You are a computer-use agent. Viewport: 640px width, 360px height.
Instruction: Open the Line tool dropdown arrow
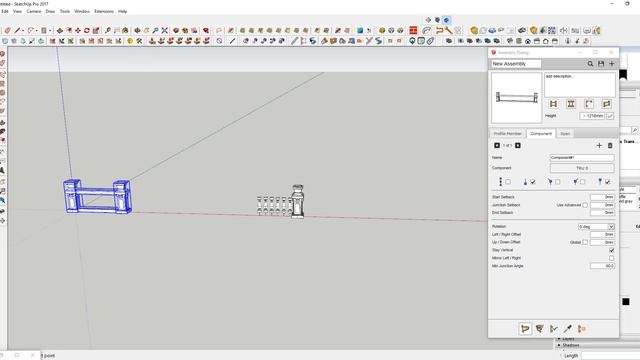pyautogui.click(x=23, y=31)
